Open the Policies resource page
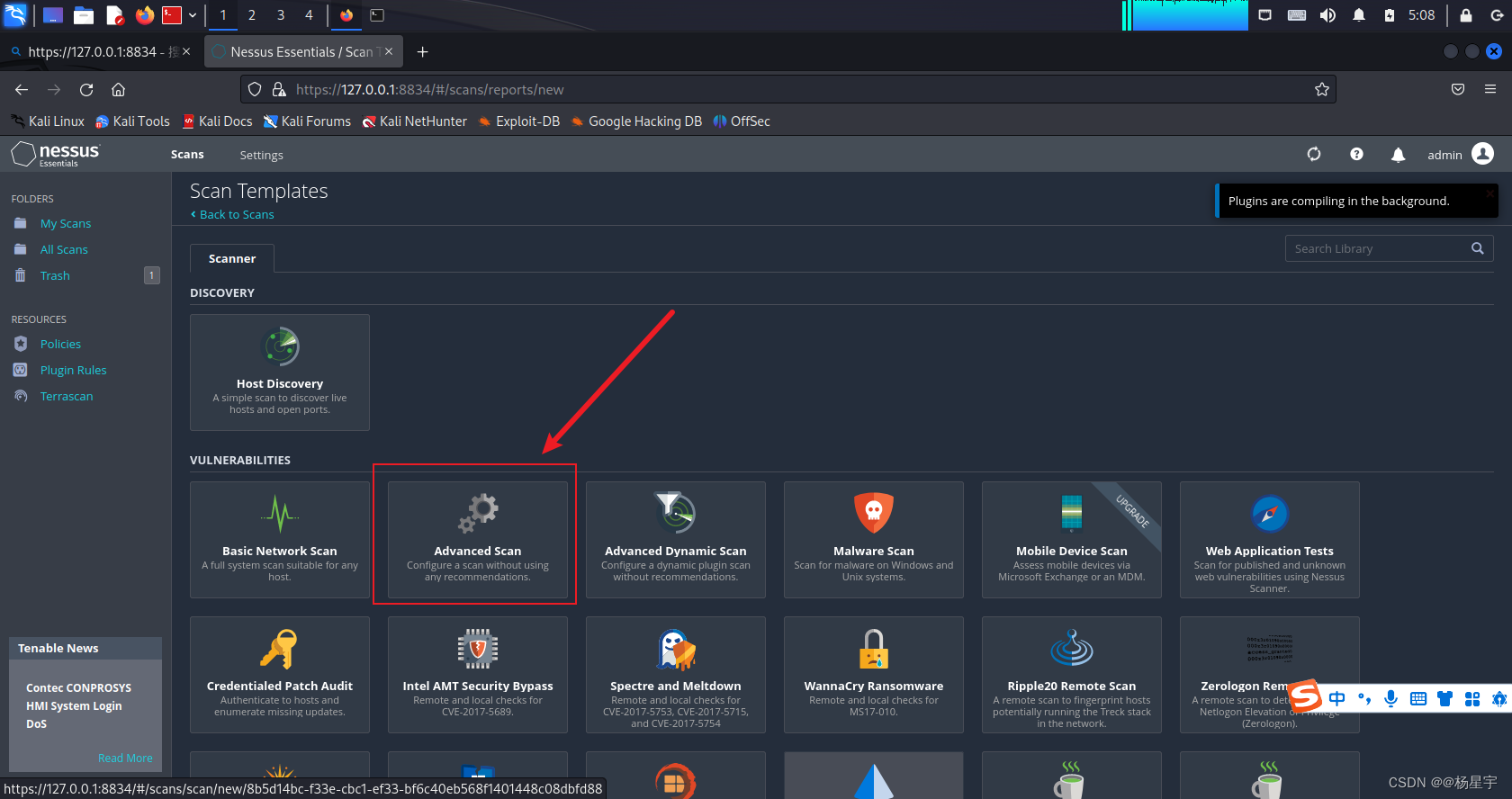Image resolution: width=1512 pixels, height=799 pixels. [x=60, y=344]
